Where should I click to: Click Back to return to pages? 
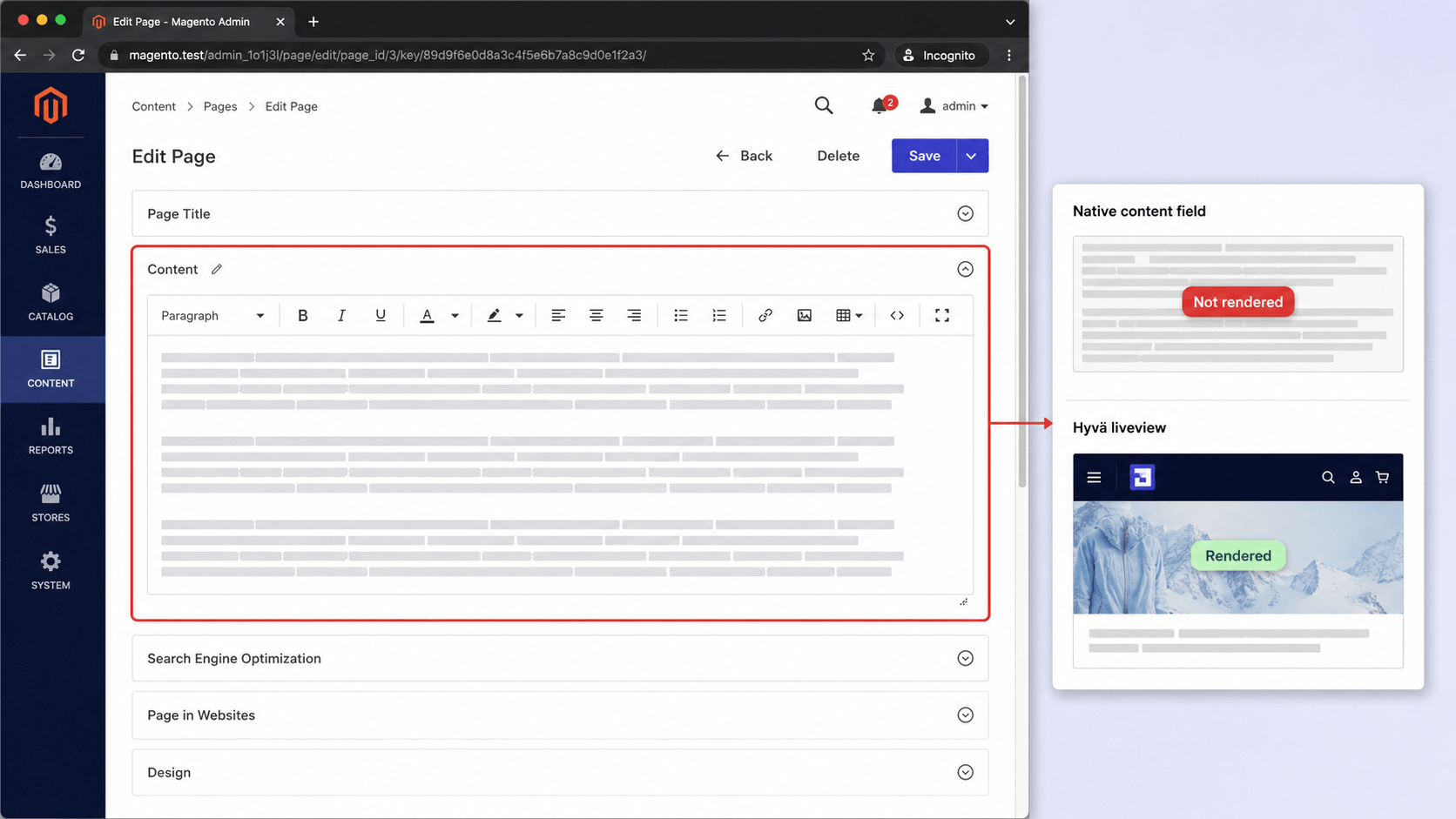pos(745,156)
